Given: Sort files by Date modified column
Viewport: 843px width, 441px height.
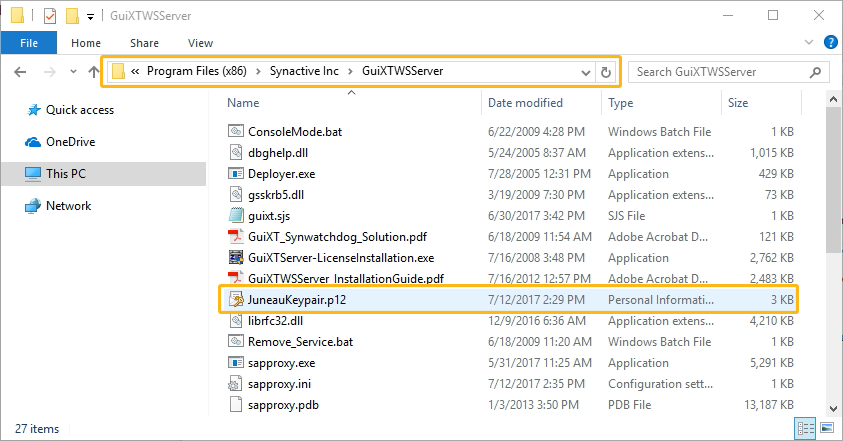Looking at the screenshot, I should click(525, 103).
